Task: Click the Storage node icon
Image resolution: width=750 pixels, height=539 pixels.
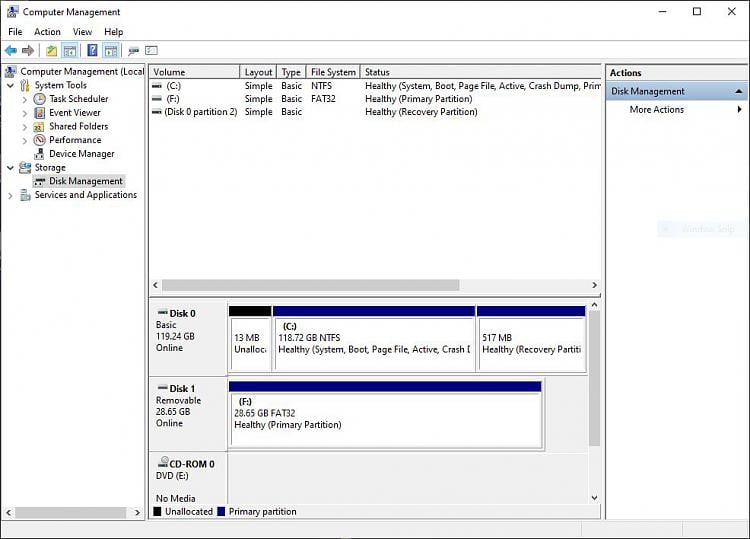Action: pos(25,167)
